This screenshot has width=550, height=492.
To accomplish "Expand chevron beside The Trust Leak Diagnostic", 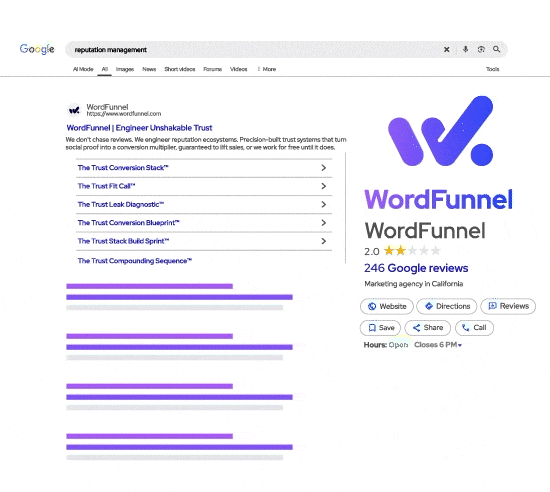I will (x=324, y=204).
